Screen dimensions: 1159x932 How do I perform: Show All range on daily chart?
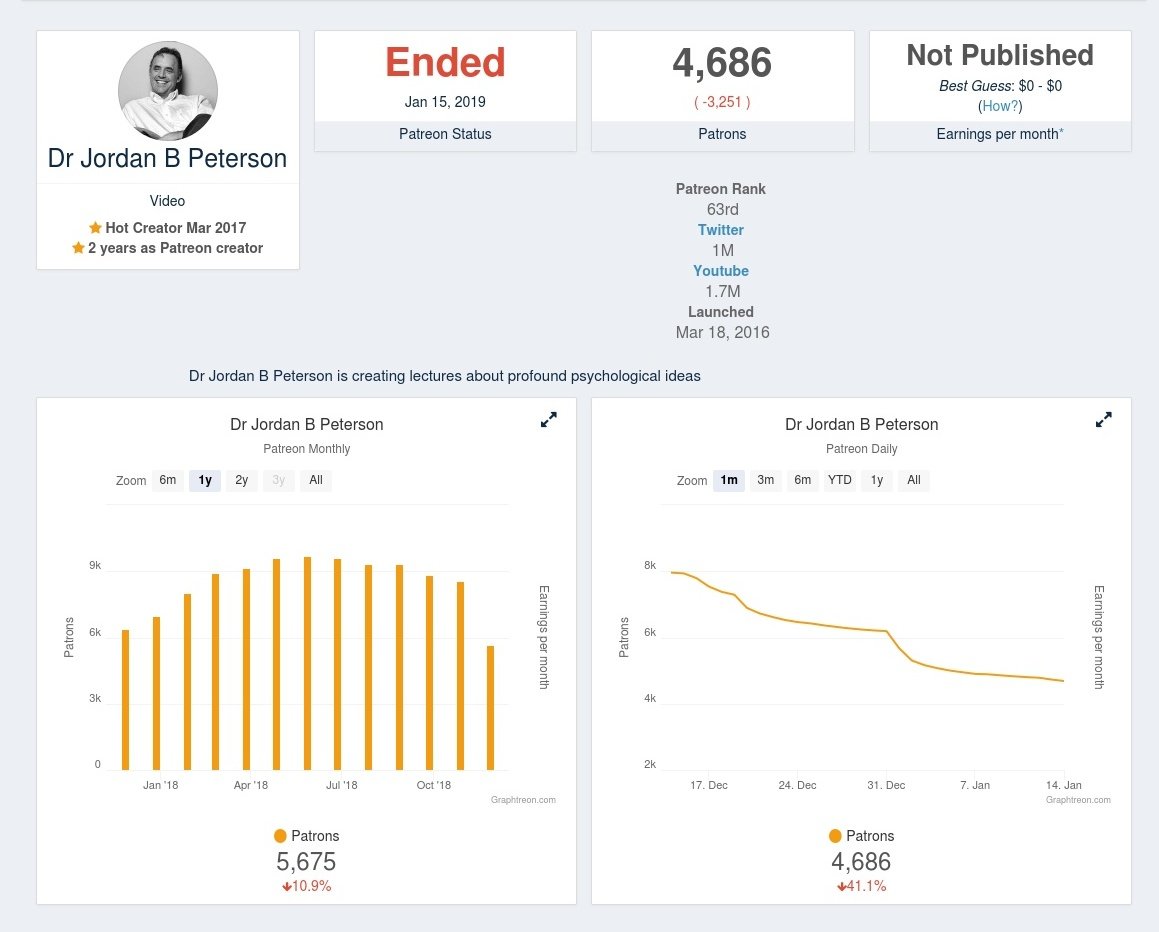(914, 480)
